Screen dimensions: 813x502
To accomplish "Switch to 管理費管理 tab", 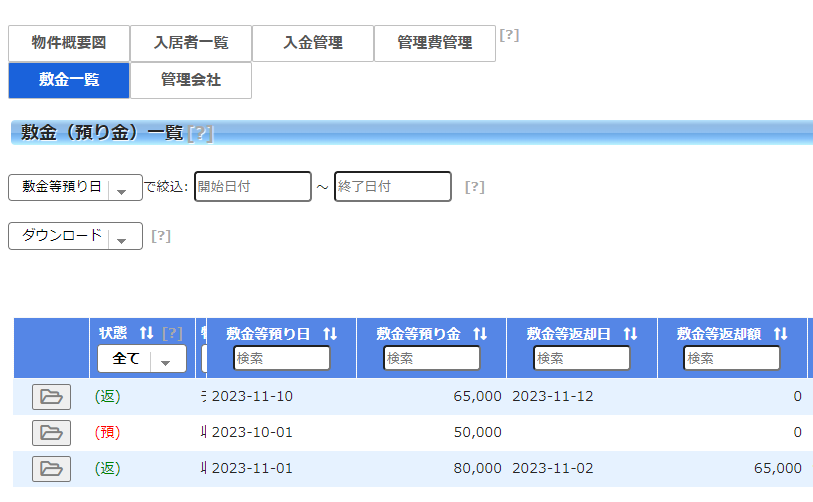I will 434,43.
